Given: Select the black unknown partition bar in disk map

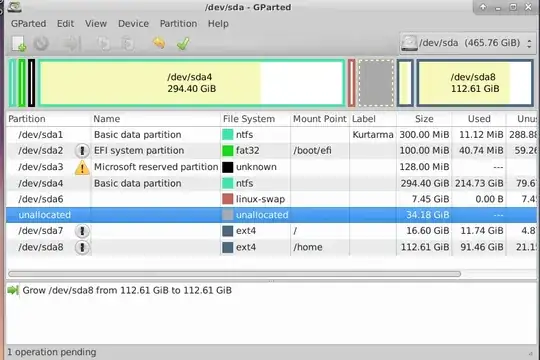Looking at the screenshot, I should [31, 83].
